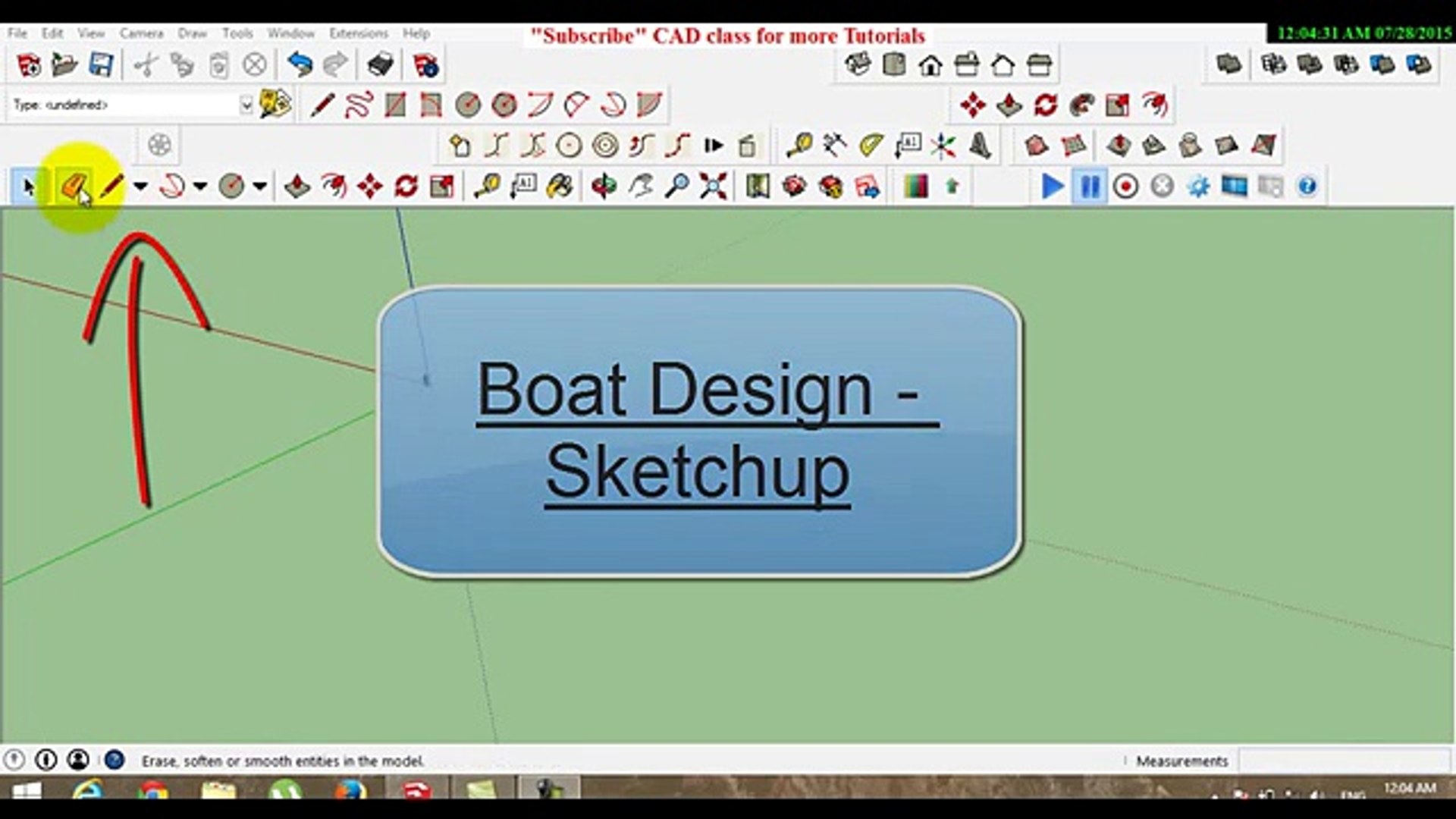Expand the arc tool dropdown arrow
1456x819 pixels.
199,187
